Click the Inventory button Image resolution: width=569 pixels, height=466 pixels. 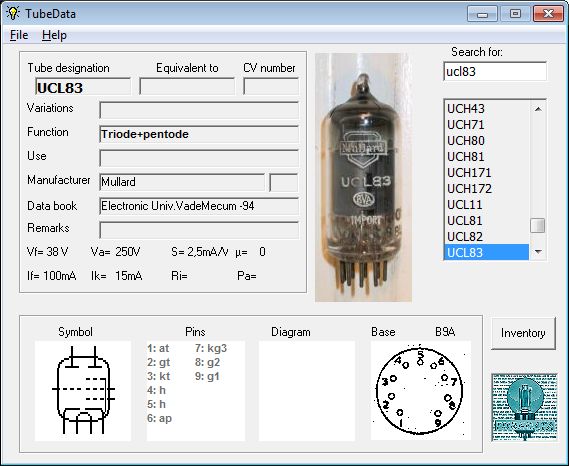523,333
